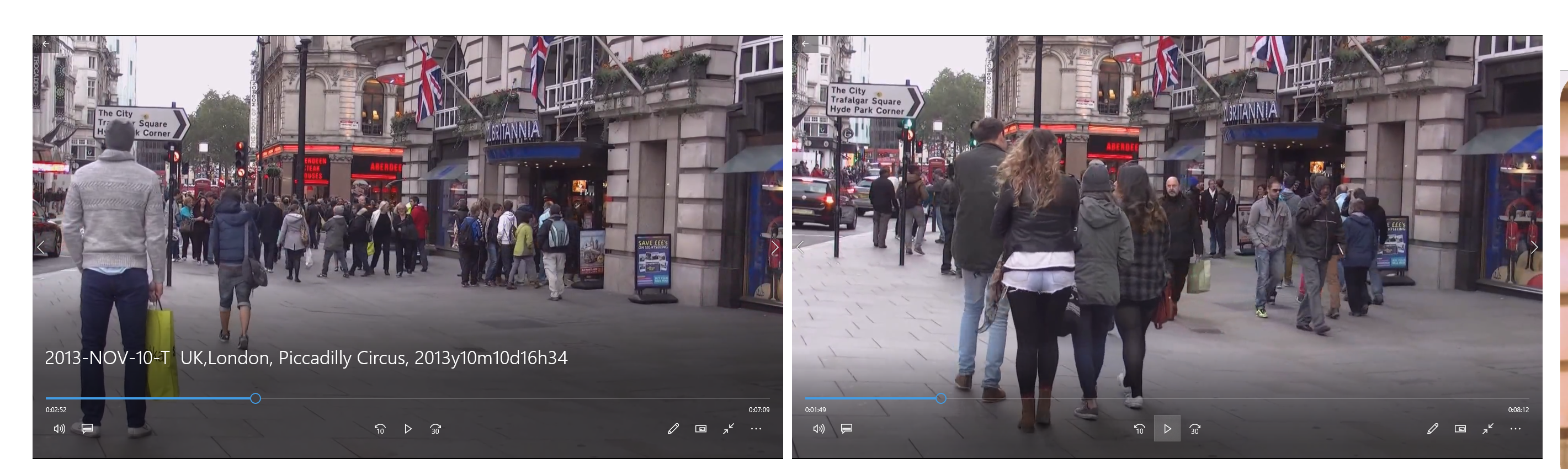Screen dimensions: 1568x469
Task: Click the left video title text
Action: coord(306,358)
